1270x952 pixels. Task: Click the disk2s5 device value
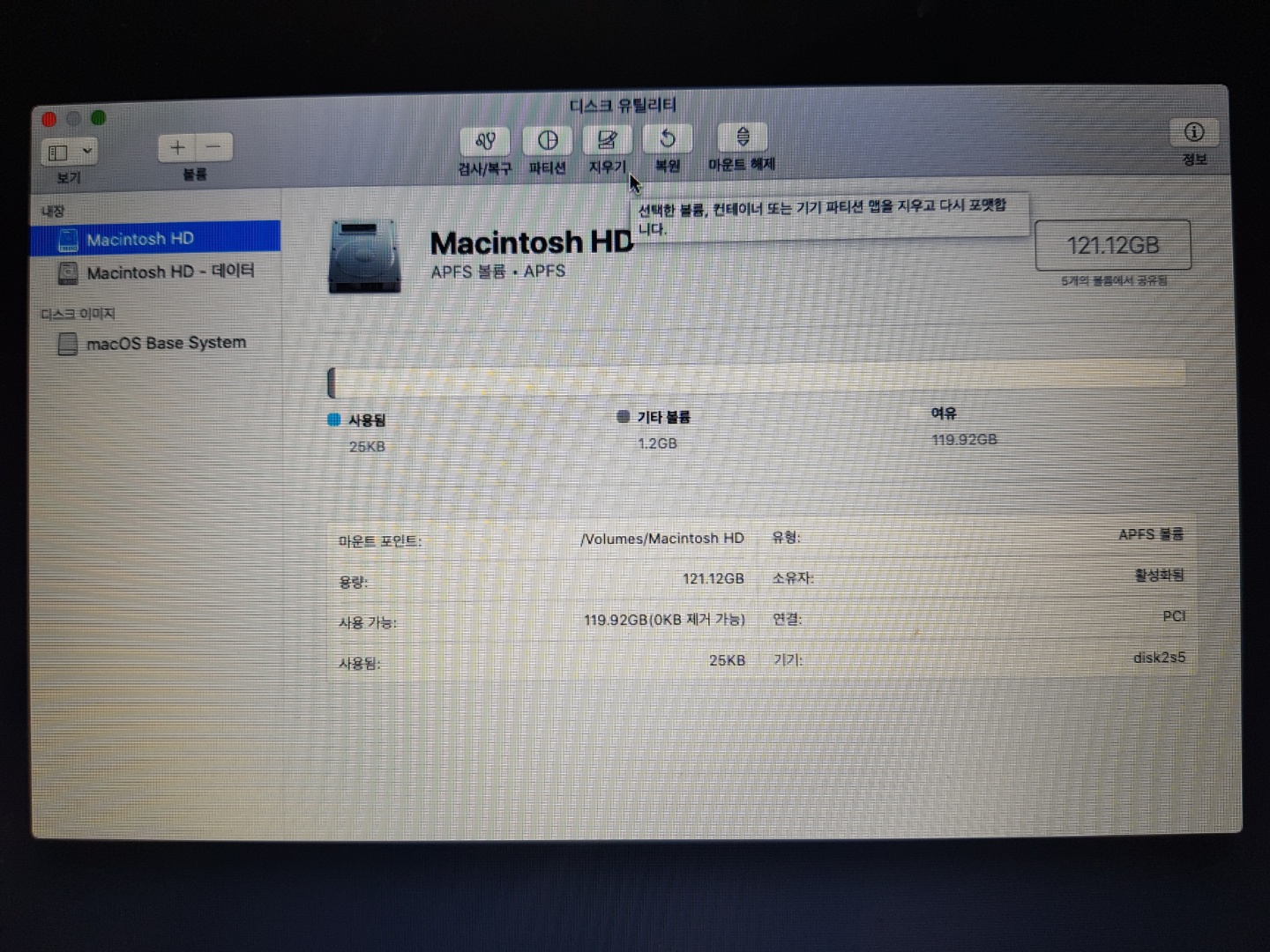tap(1159, 658)
